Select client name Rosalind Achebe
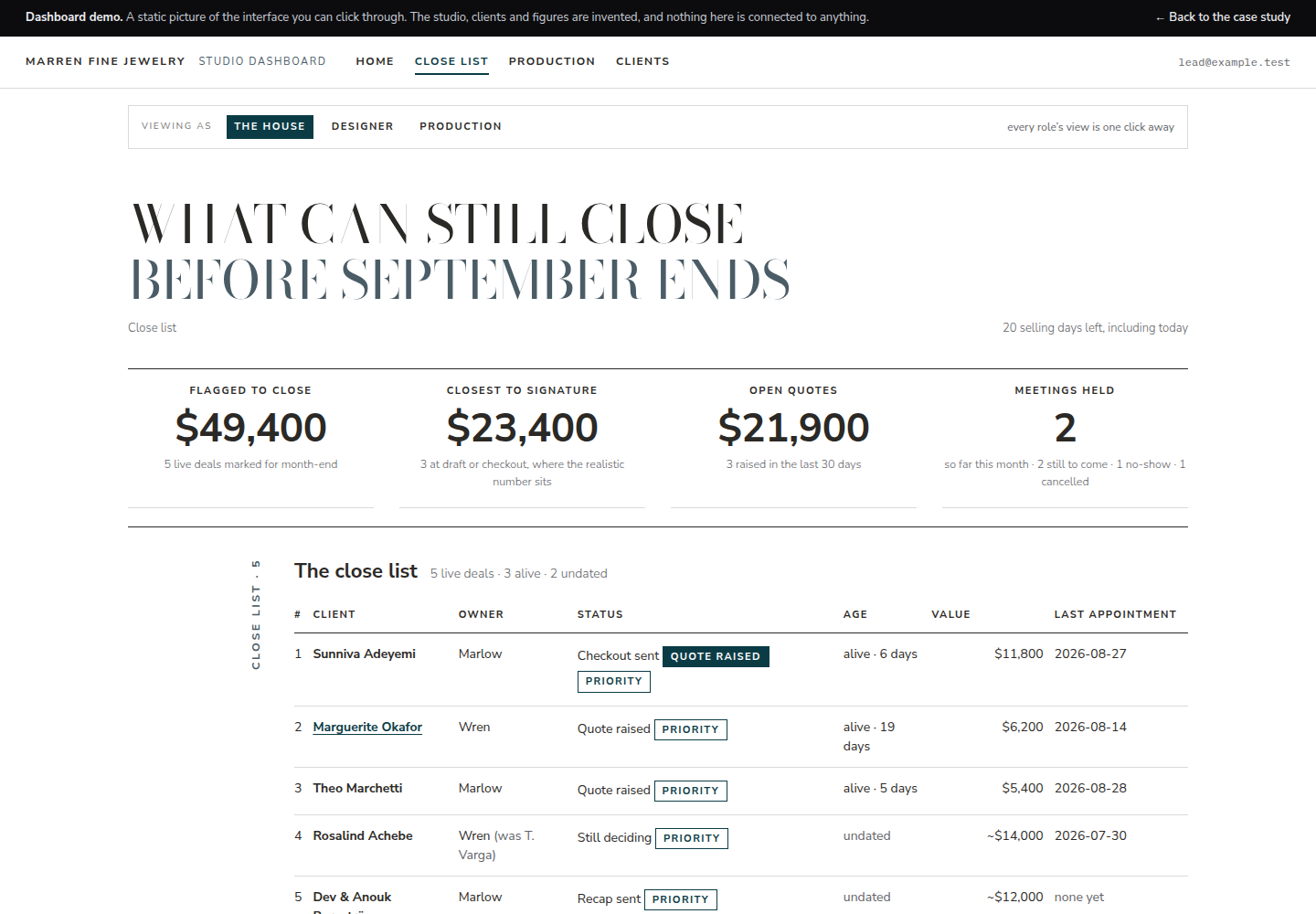This screenshot has height=914, width=1316. 363,835
